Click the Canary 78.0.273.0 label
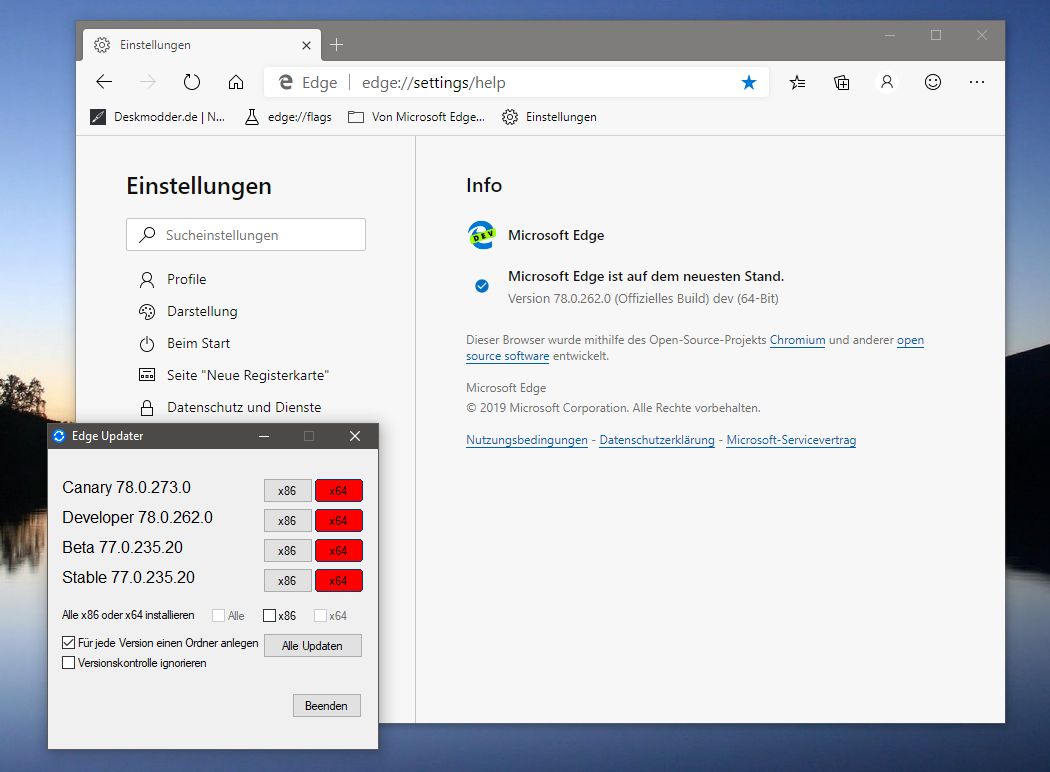The image size is (1050, 772). [x=127, y=487]
